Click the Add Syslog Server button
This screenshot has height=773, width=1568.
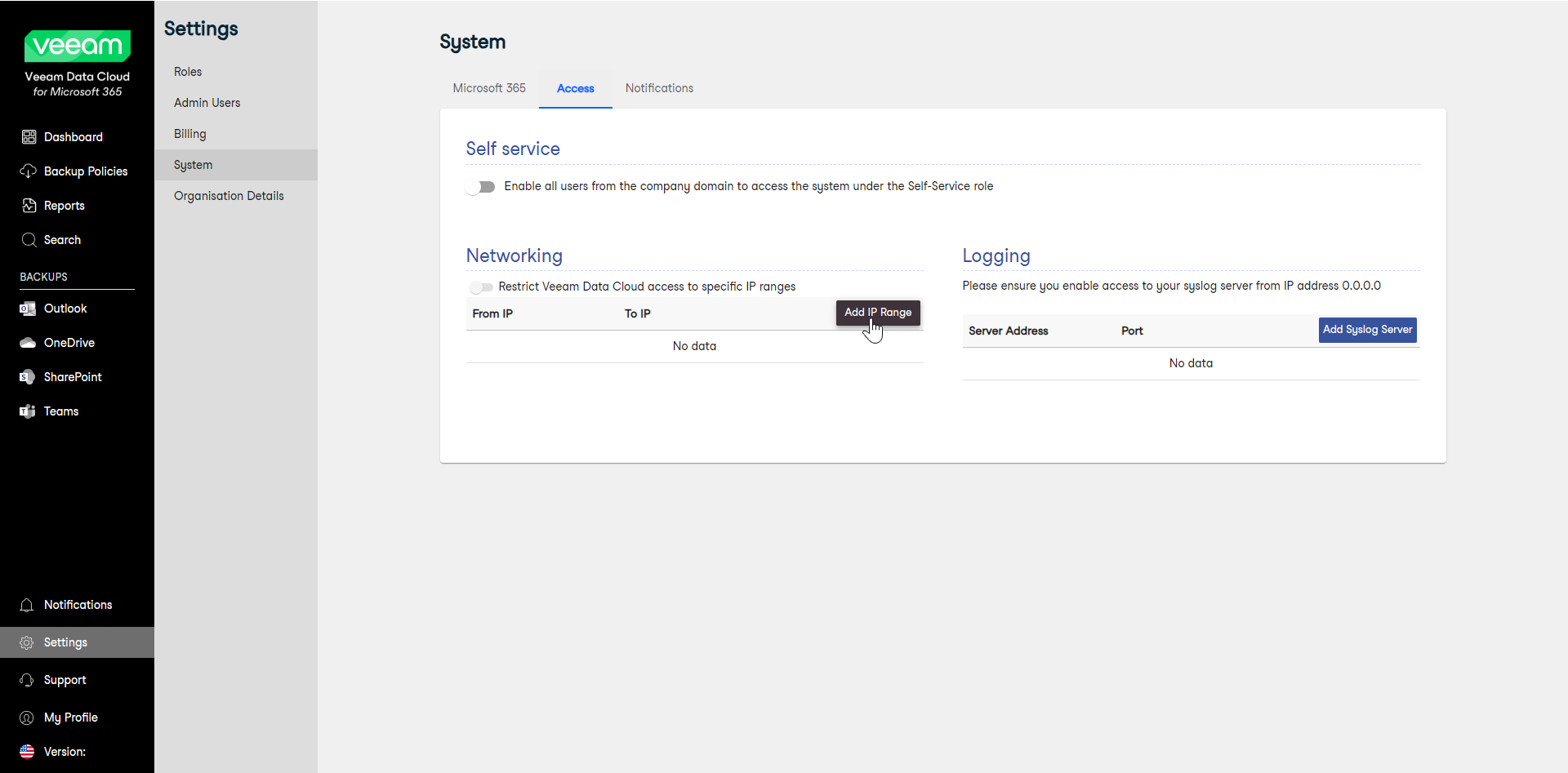coord(1368,330)
